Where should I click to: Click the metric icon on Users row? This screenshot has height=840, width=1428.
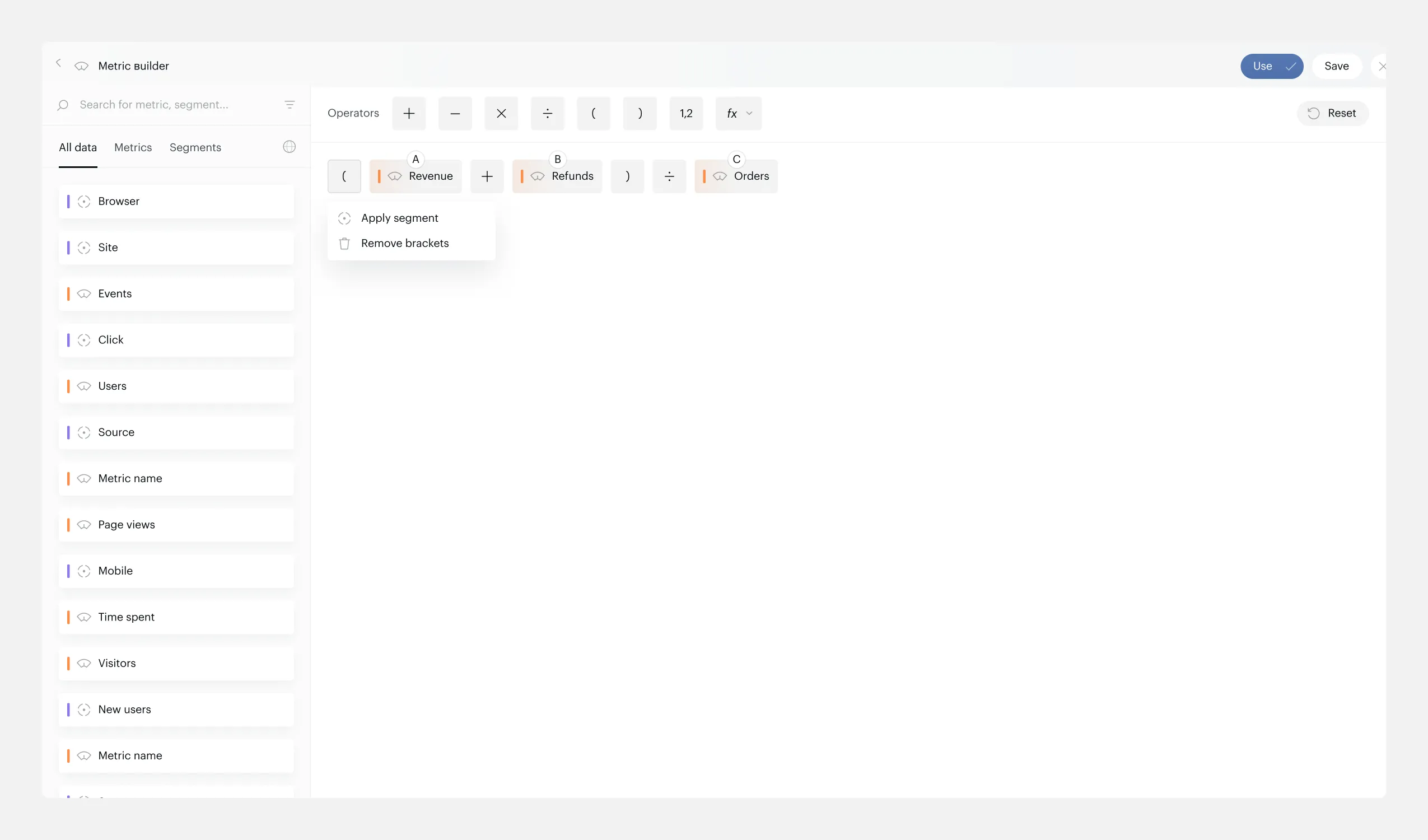pyautogui.click(x=84, y=386)
